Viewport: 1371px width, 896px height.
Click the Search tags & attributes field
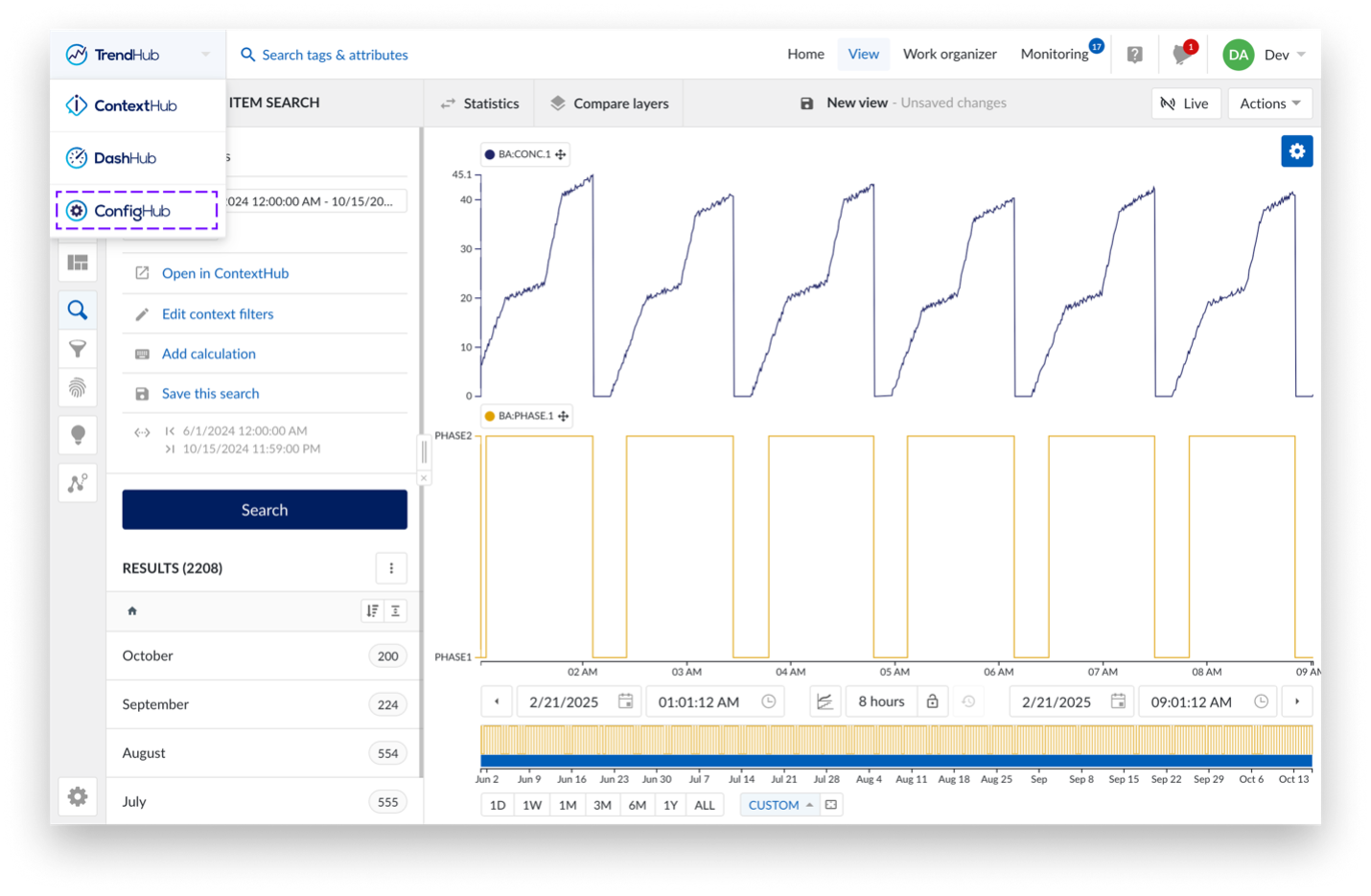(335, 55)
